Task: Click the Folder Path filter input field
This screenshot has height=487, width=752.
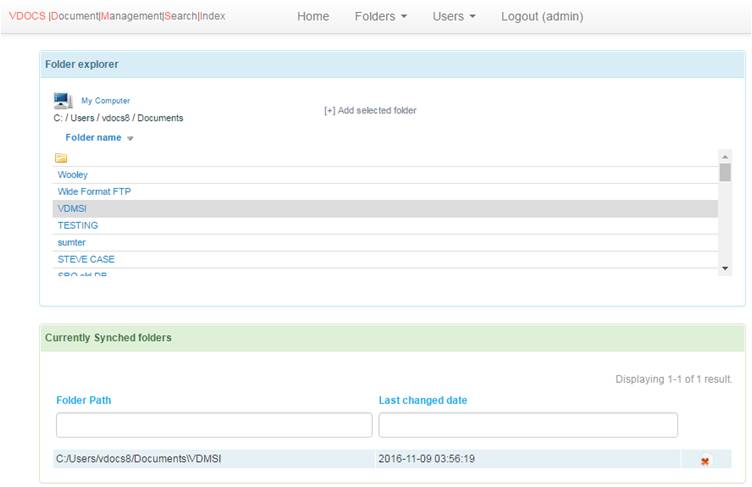Action: pos(214,425)
